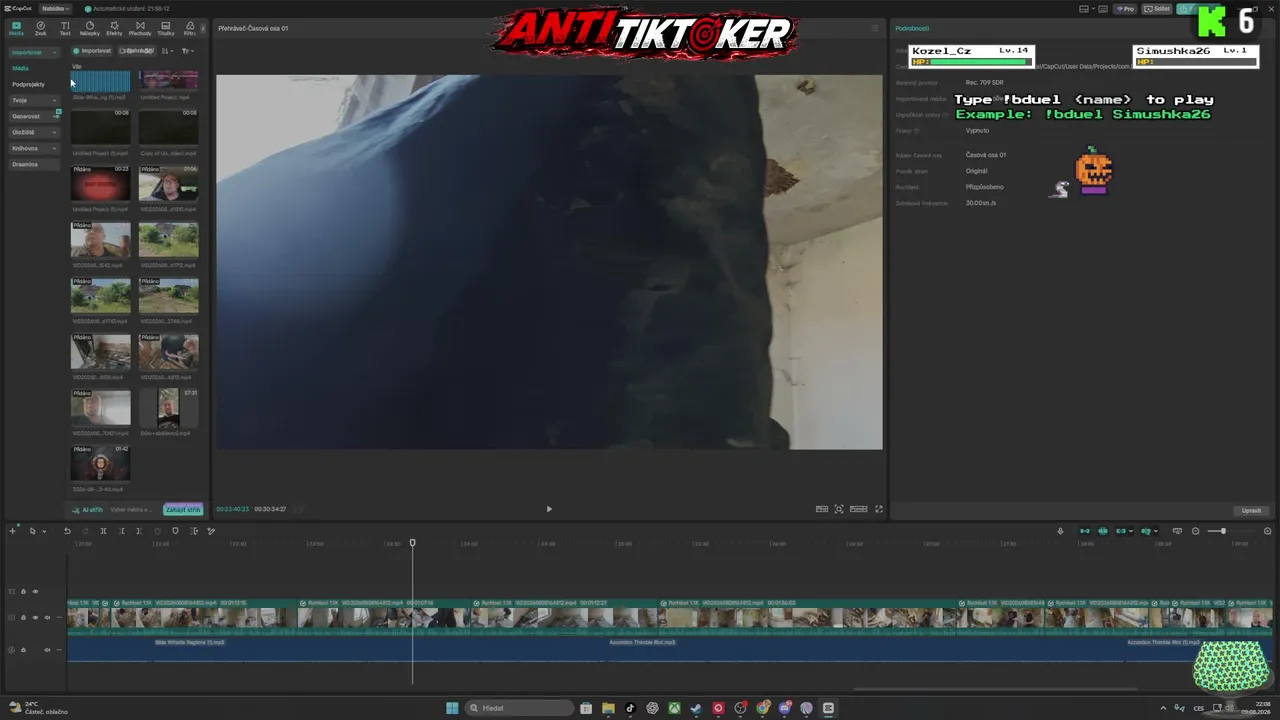The height and width of the screenshot is (720, 1280).
Task: Show more tabs with the chevron arrow
Action: tap(203, 28)
